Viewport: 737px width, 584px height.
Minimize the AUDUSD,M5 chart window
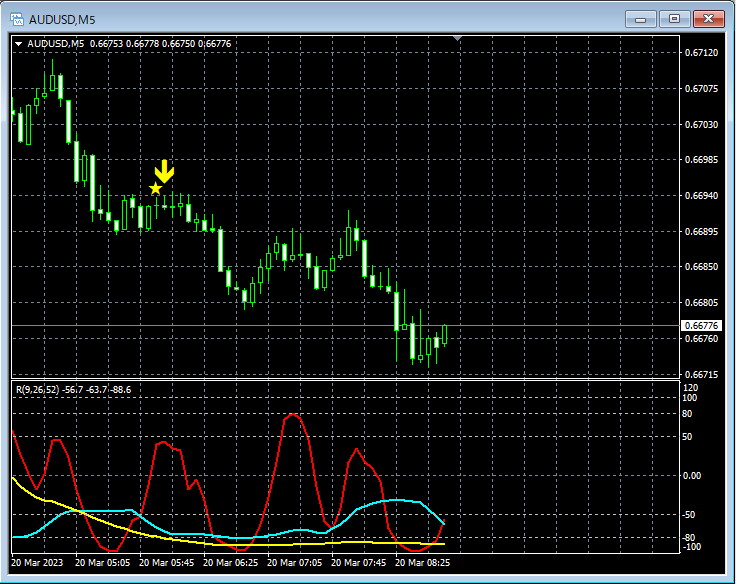641,18
